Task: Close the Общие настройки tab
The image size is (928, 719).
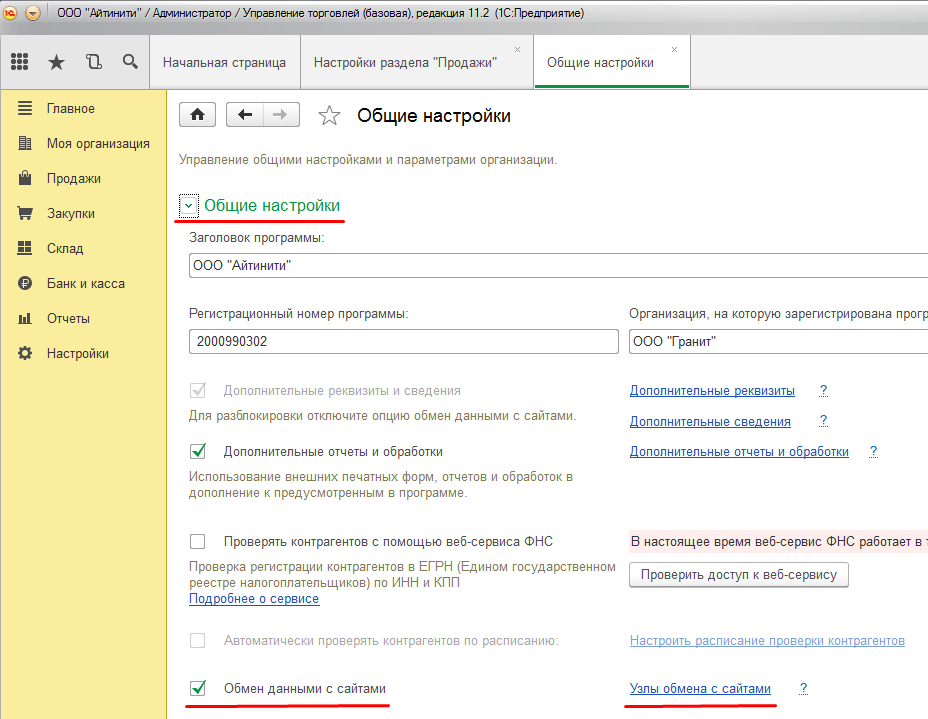Action: 674,50
